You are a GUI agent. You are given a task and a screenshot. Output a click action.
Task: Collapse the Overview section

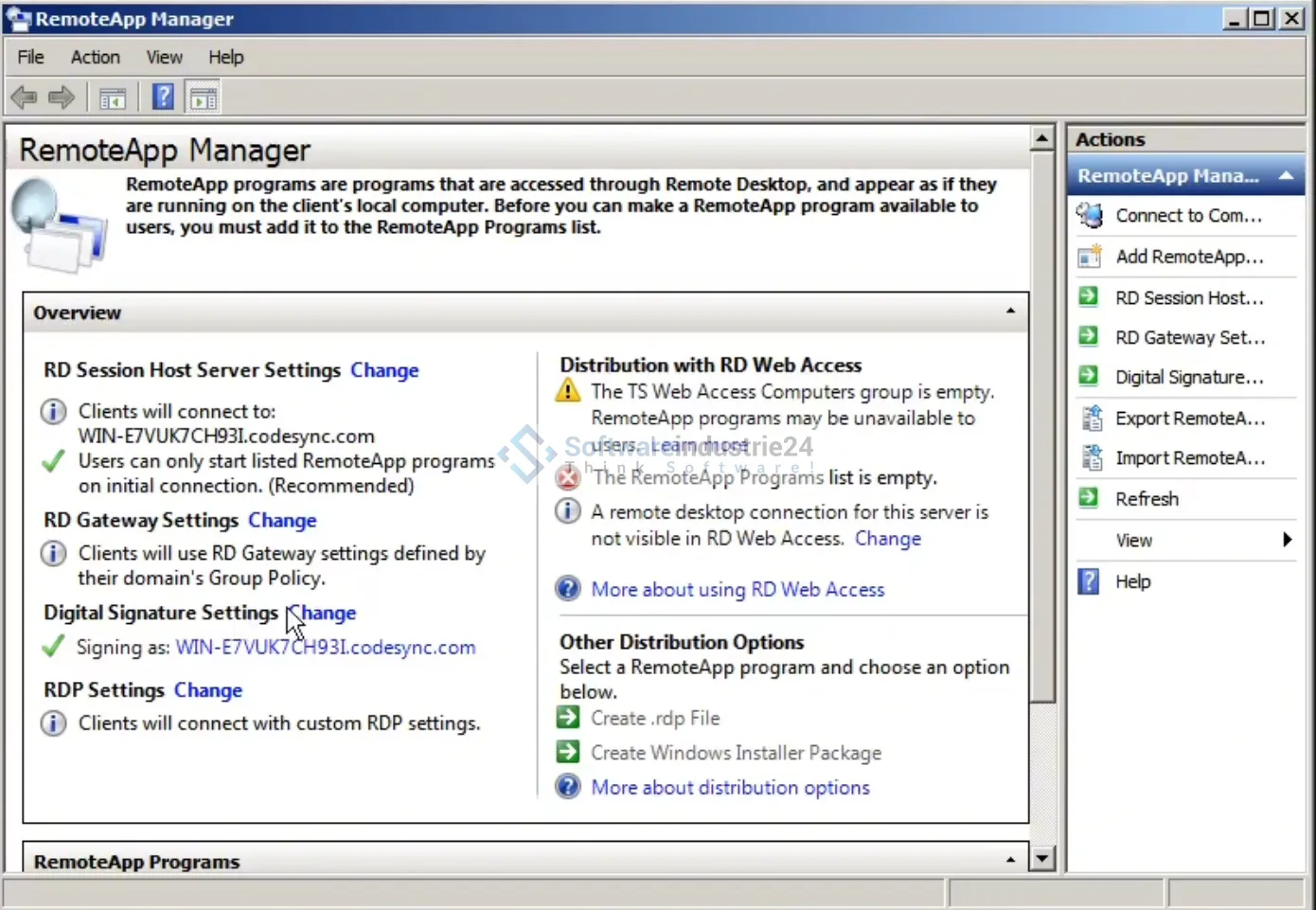point(1010,312)
